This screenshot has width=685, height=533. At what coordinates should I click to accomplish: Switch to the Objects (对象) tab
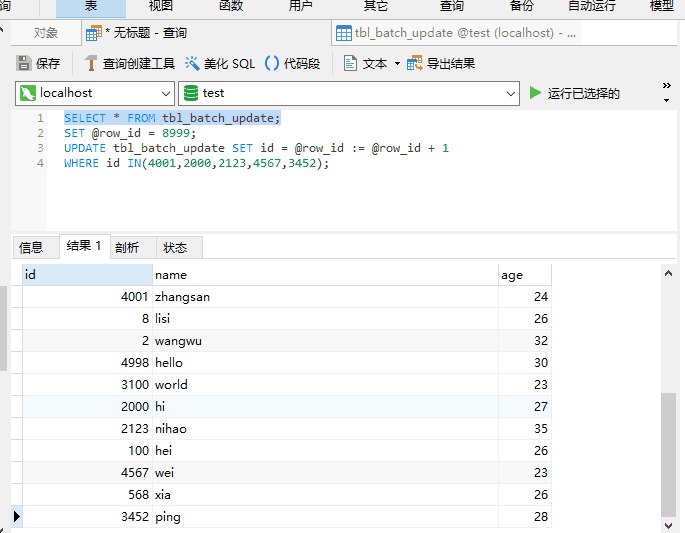(46, 33)
